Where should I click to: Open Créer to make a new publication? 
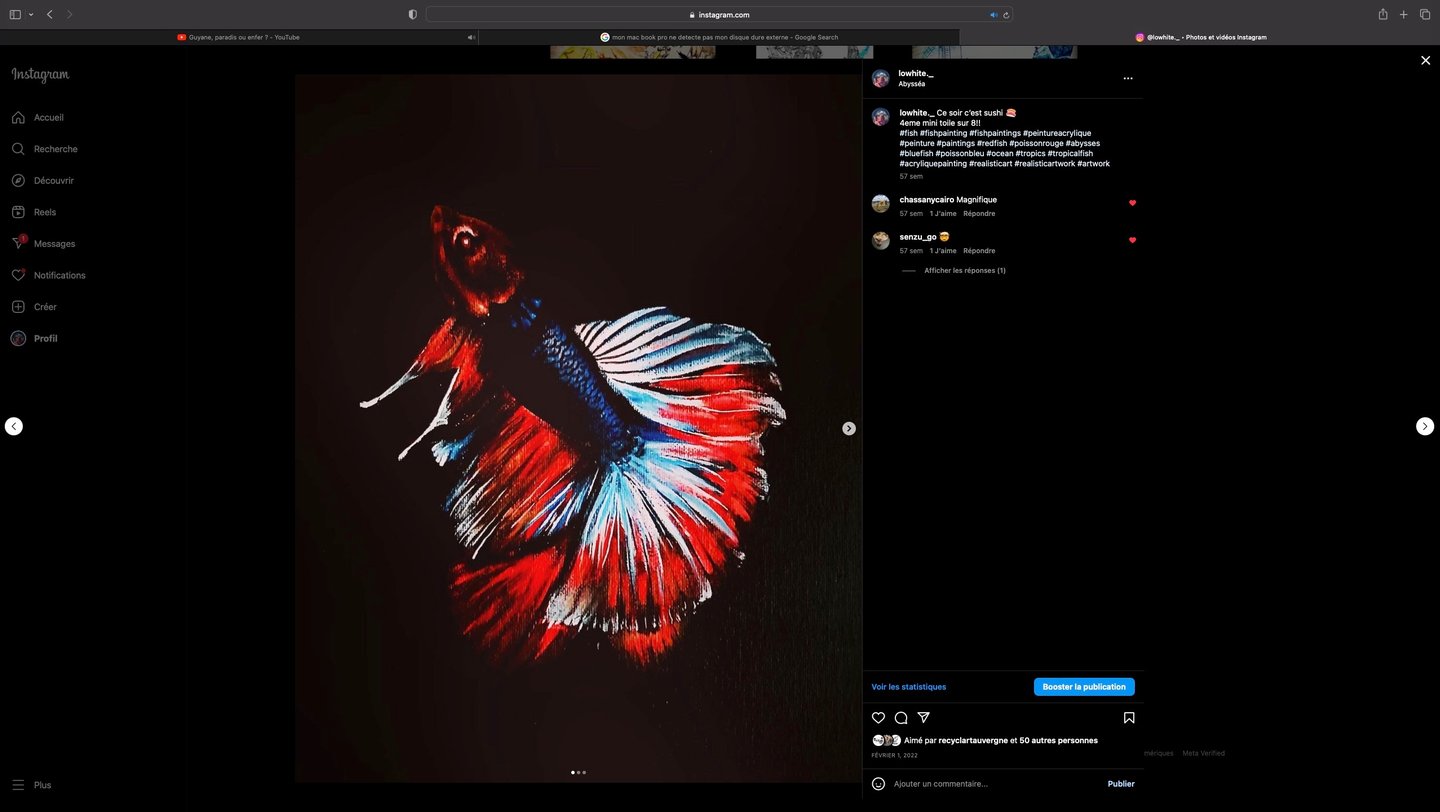click(44, 306)
